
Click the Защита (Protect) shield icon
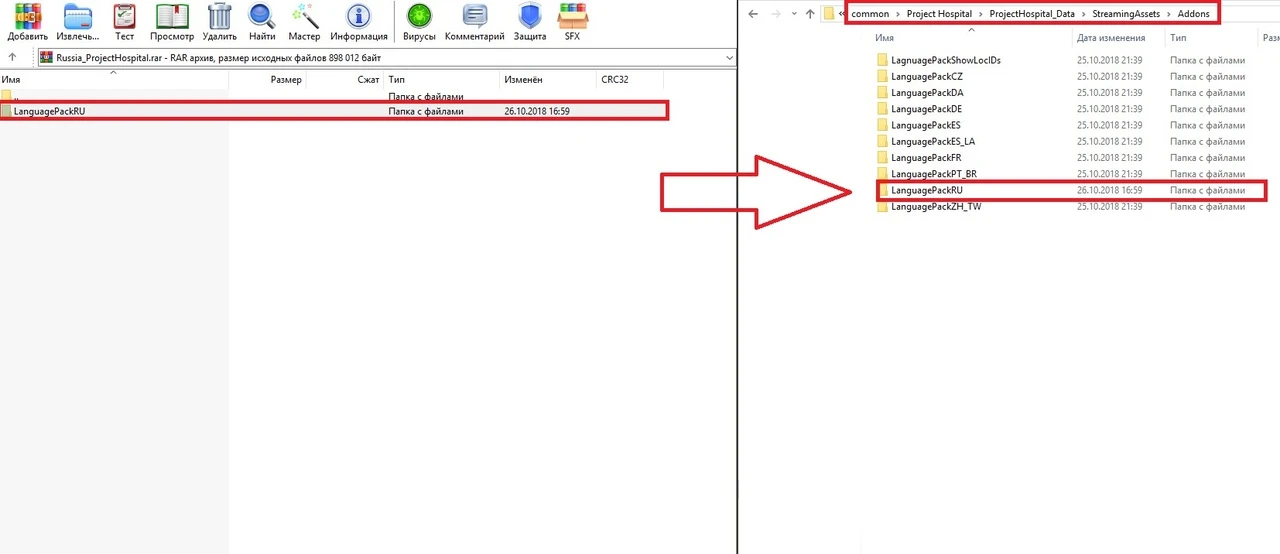tap(530, 22)
